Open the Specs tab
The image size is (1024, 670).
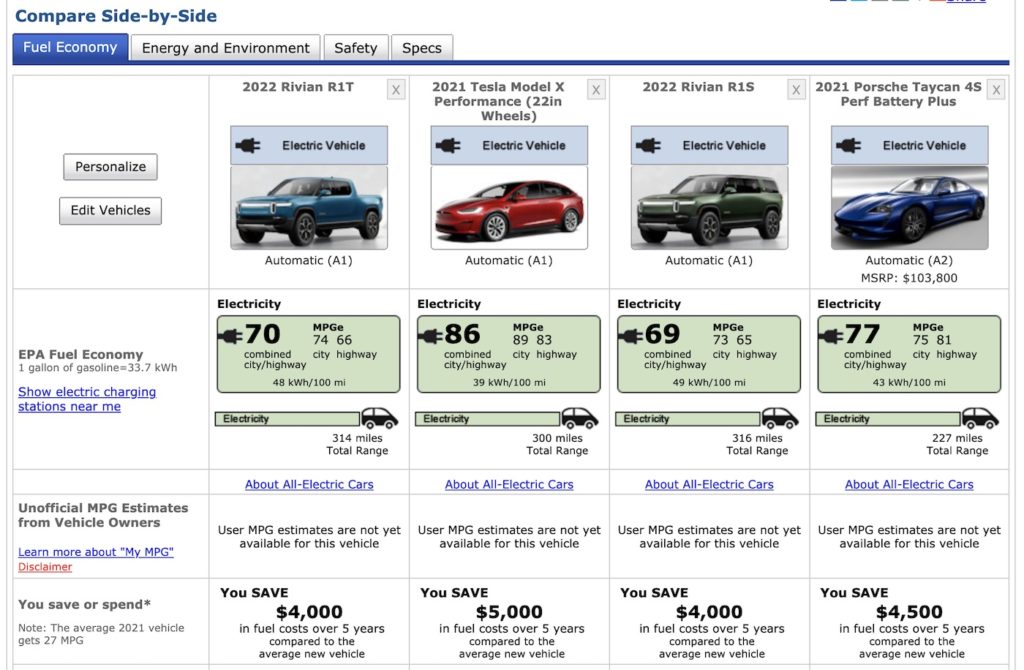point(422,48)
